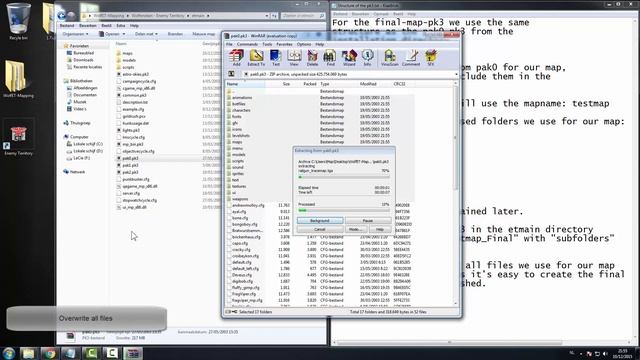The height and width of the screenshot is (360, 640).
Task: Click the View icon in WinRAR
Action: click(294, 58)
